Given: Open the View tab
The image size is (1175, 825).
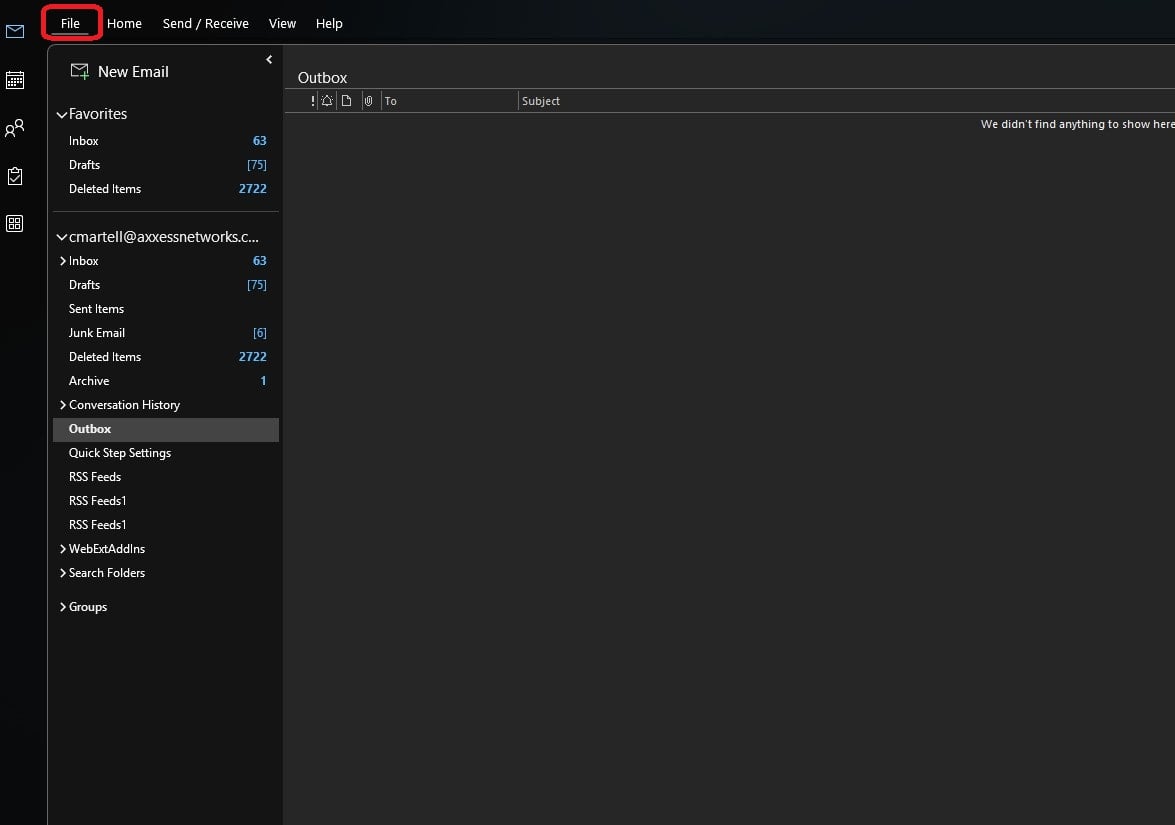Looking at the screenshot, I should [x=282, y=23].
